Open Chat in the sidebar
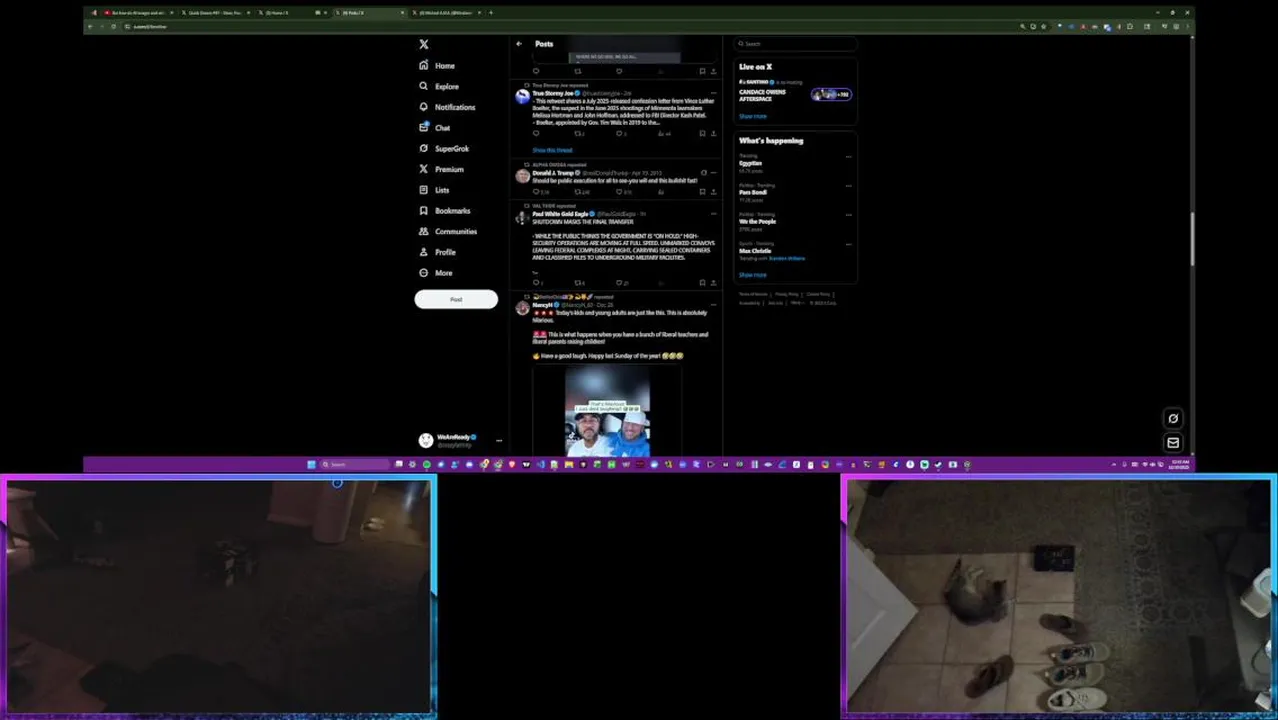 (435, 128)
